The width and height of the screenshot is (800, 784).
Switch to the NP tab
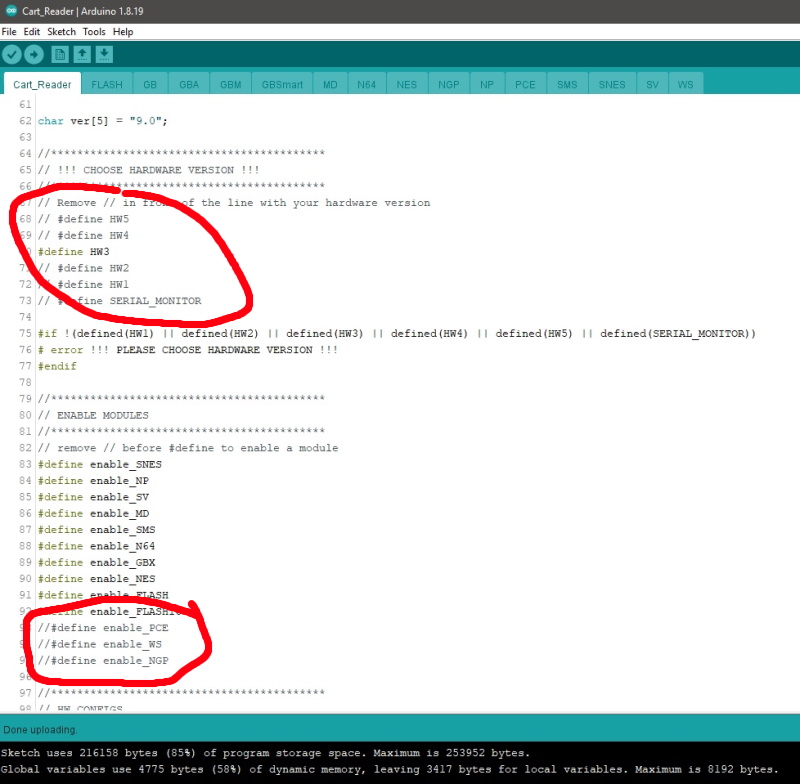point(487,84)
